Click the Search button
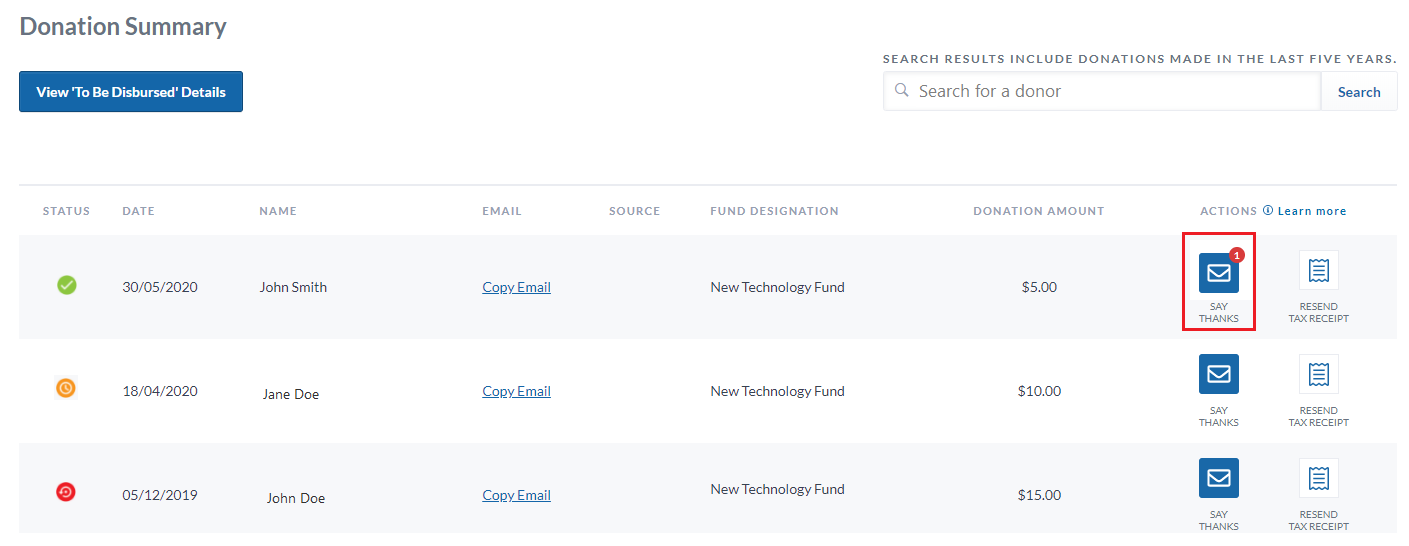1409x546 pixels. 1359,92
